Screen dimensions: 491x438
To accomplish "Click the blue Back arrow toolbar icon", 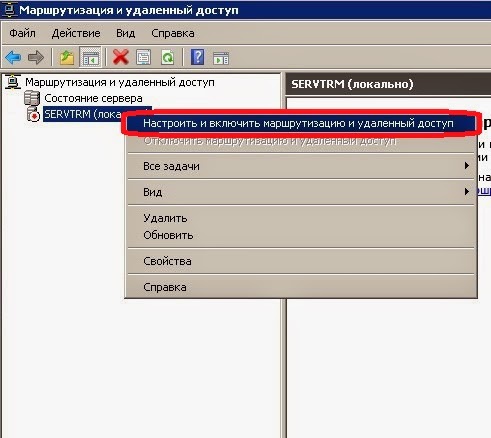I will [13, 58].
